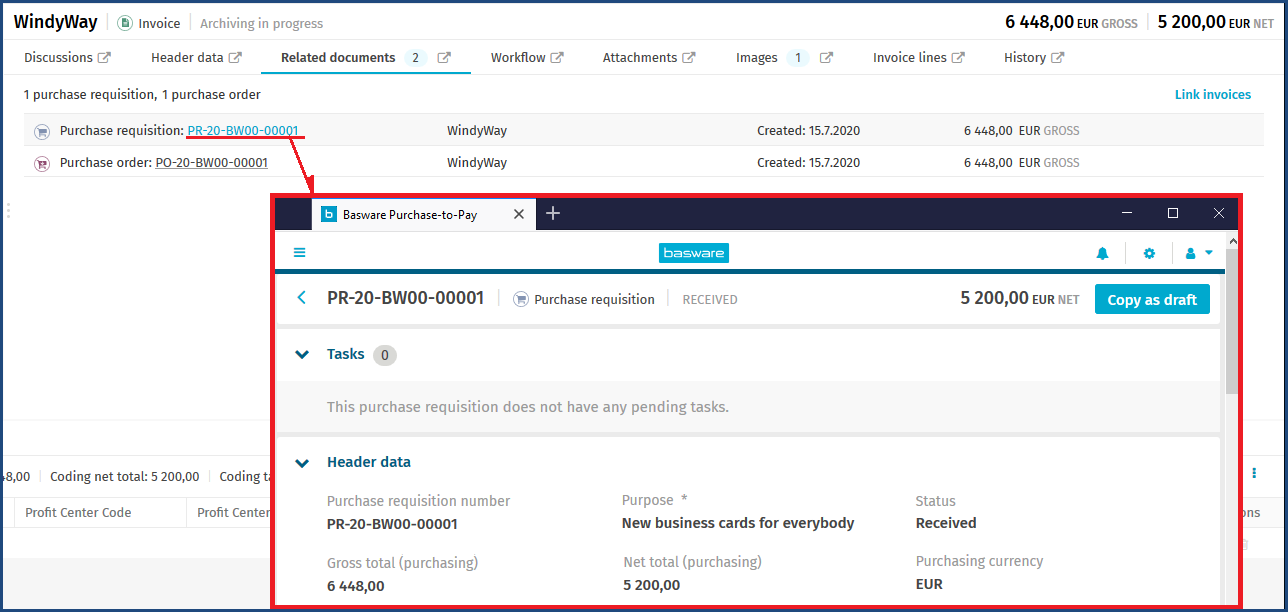Click the RECEIVED status label in popup header

[710, 300]
